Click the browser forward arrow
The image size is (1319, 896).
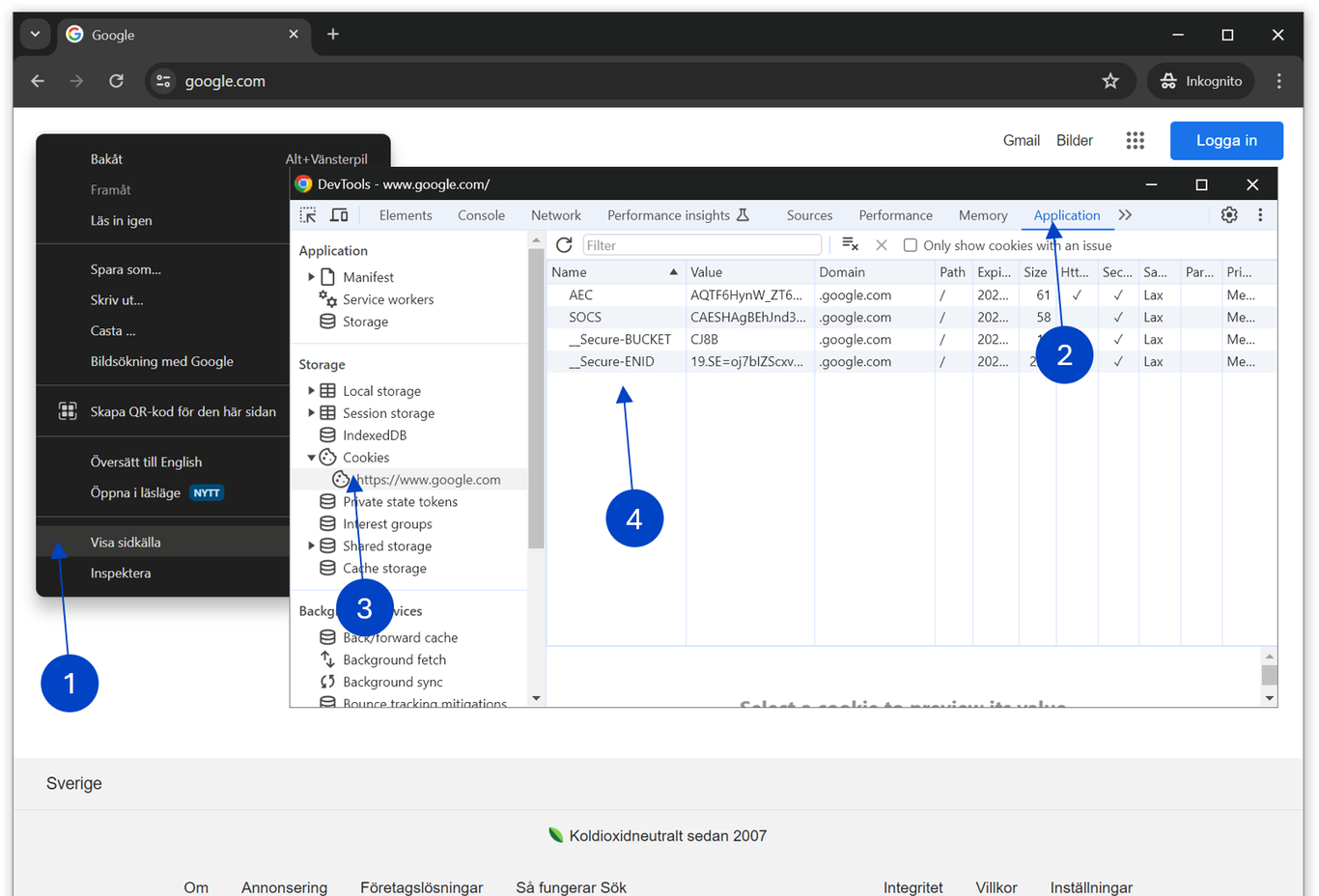[x=76, y=81]
